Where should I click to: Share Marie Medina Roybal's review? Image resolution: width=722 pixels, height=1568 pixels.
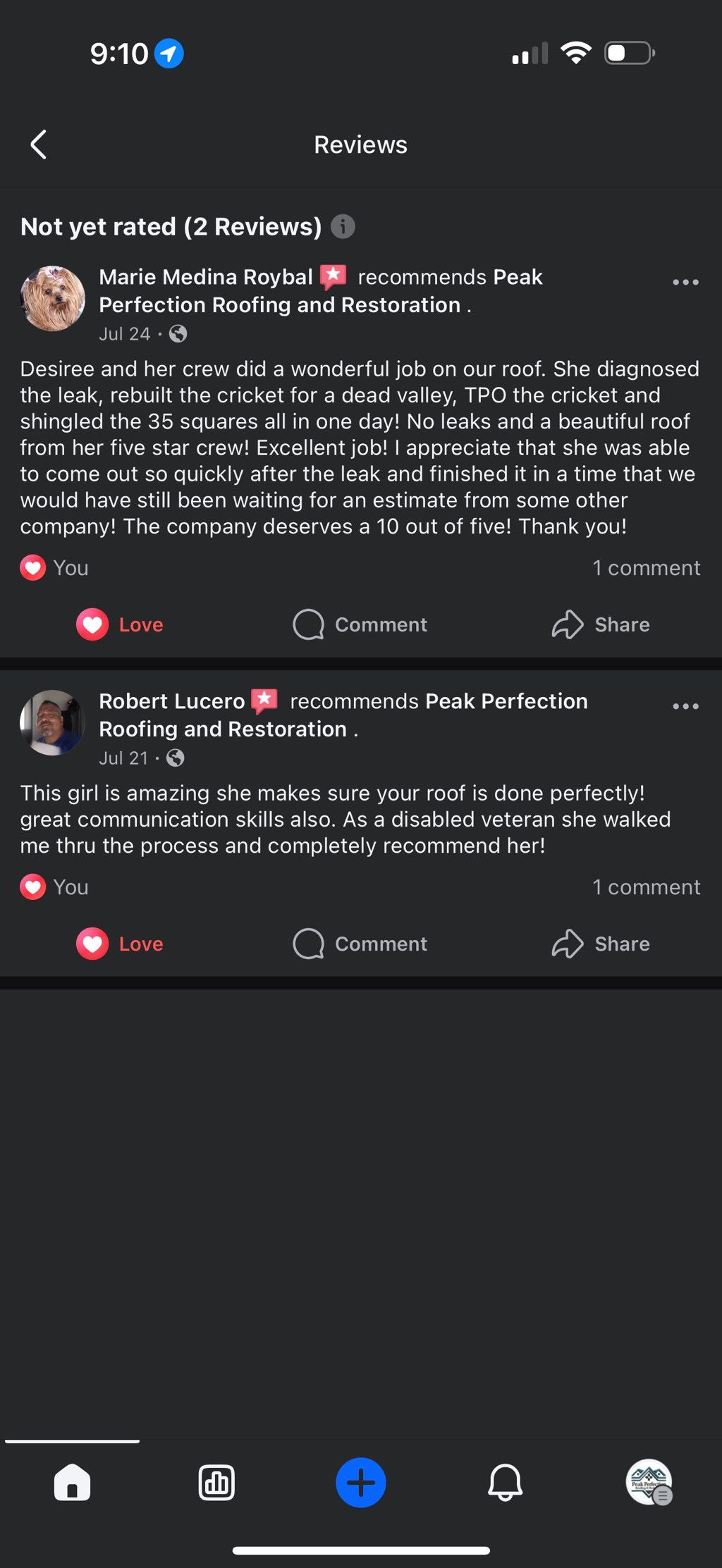pyautogui.click(x=601, y=624)
